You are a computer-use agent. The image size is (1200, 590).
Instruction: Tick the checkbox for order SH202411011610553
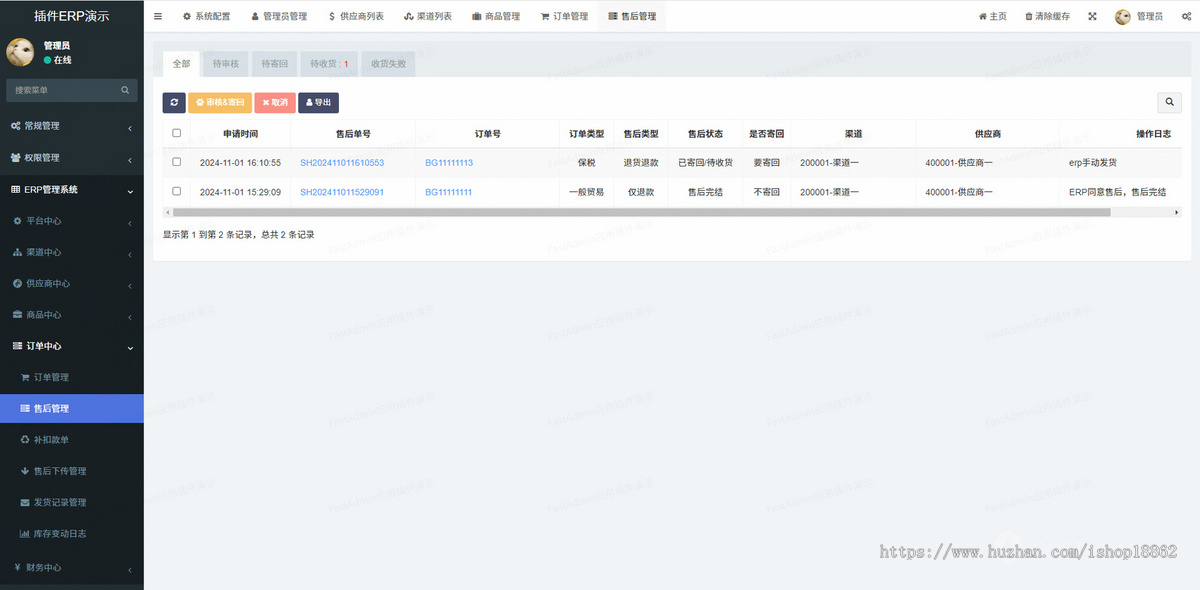pyautogui.click(x=177, y=161)
